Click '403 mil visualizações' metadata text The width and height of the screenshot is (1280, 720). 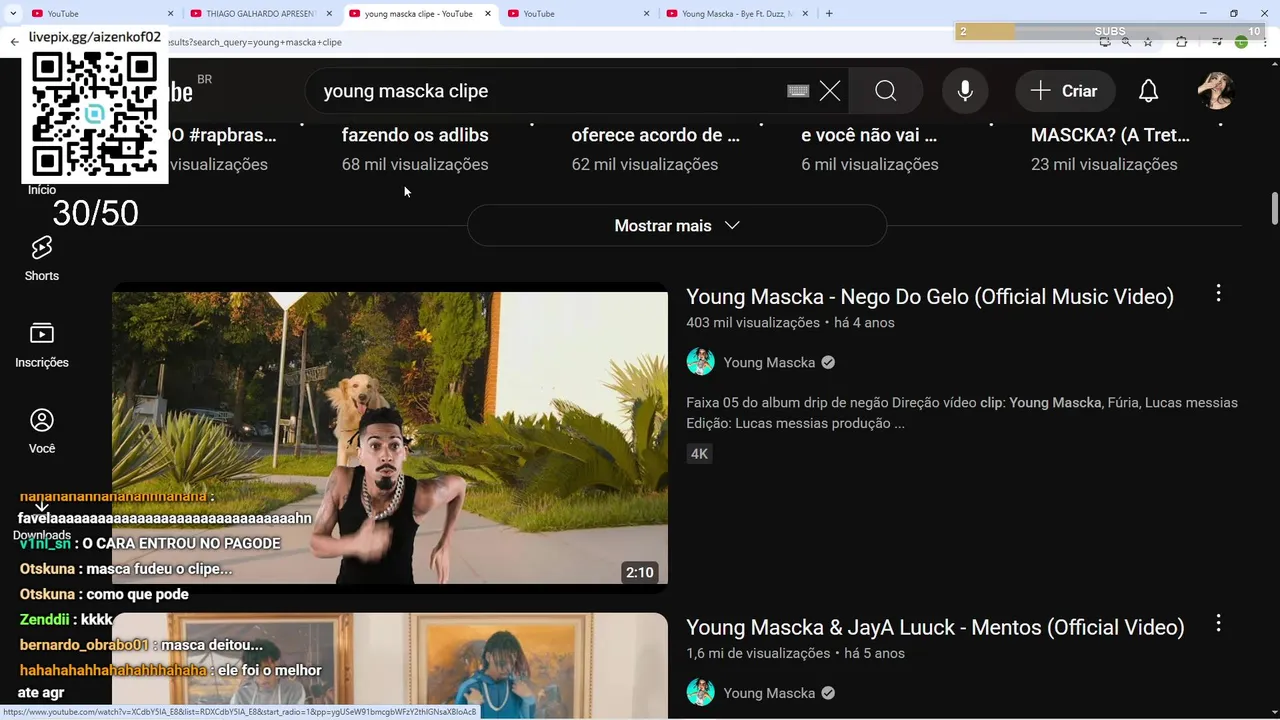tap(753, 323)
